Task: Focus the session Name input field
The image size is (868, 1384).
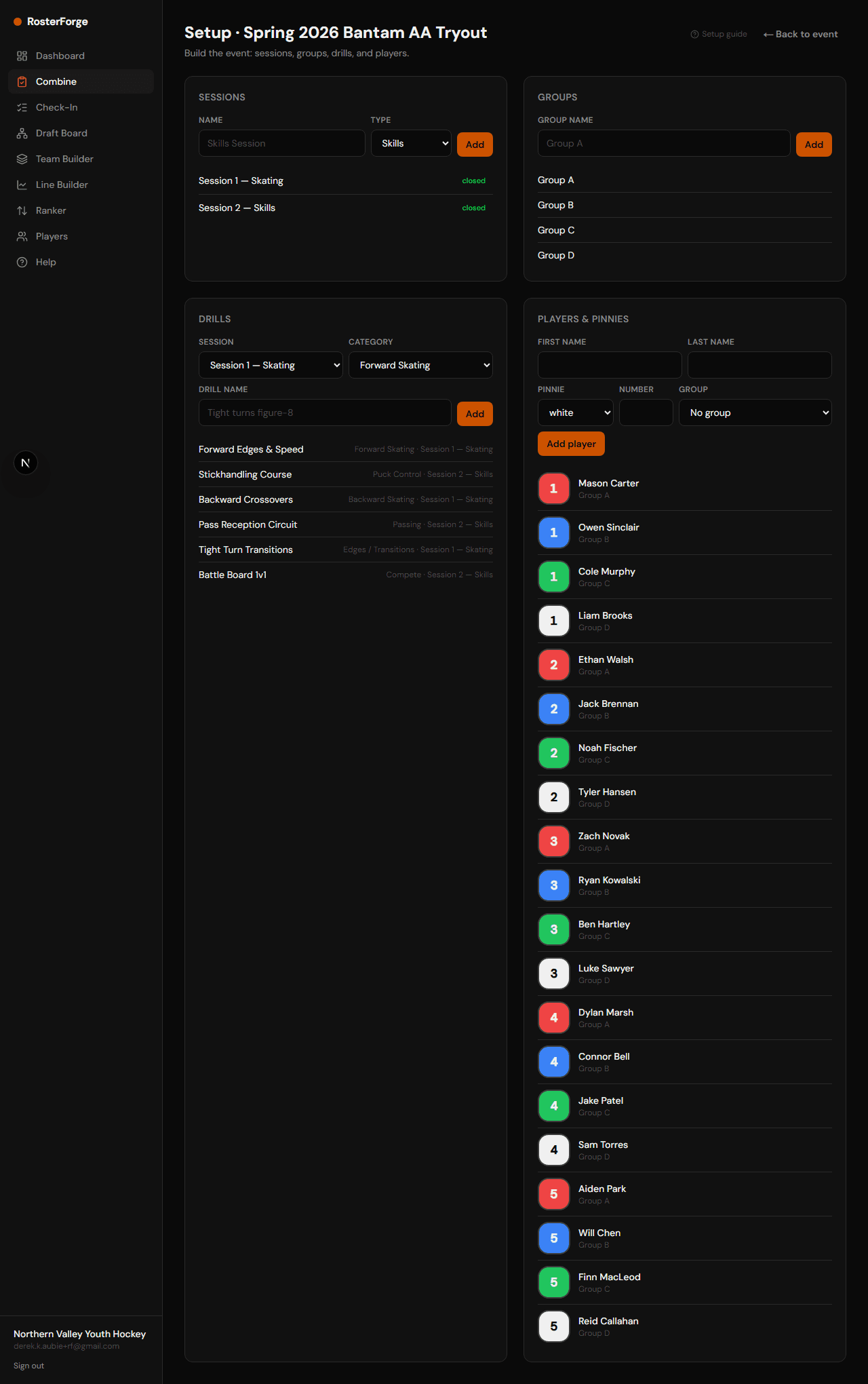Action: 282,143
